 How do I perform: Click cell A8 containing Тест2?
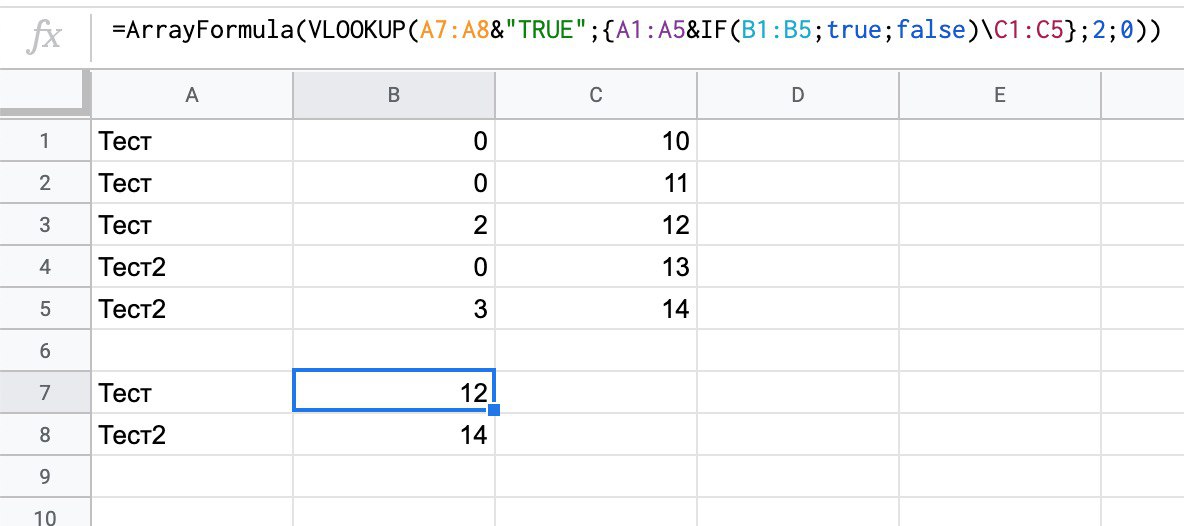click(x=191, y=435)
